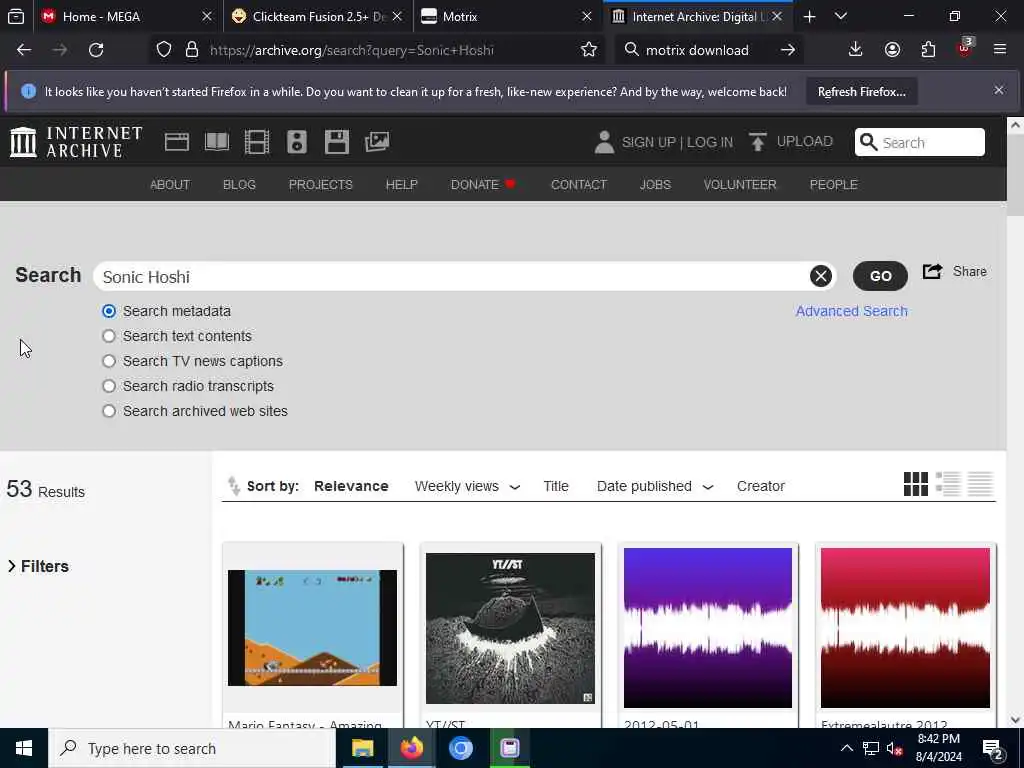Toggle sort direction arrows icon

(234, 486)
